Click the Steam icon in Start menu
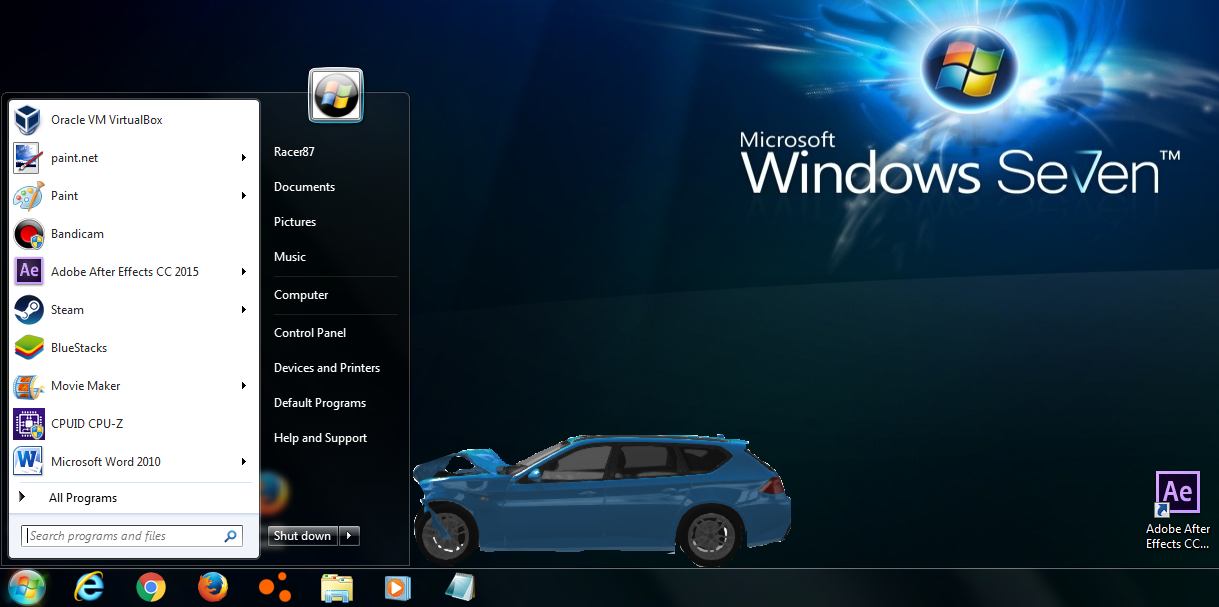Screen dimensions: 1219x607 coord(29,310)
